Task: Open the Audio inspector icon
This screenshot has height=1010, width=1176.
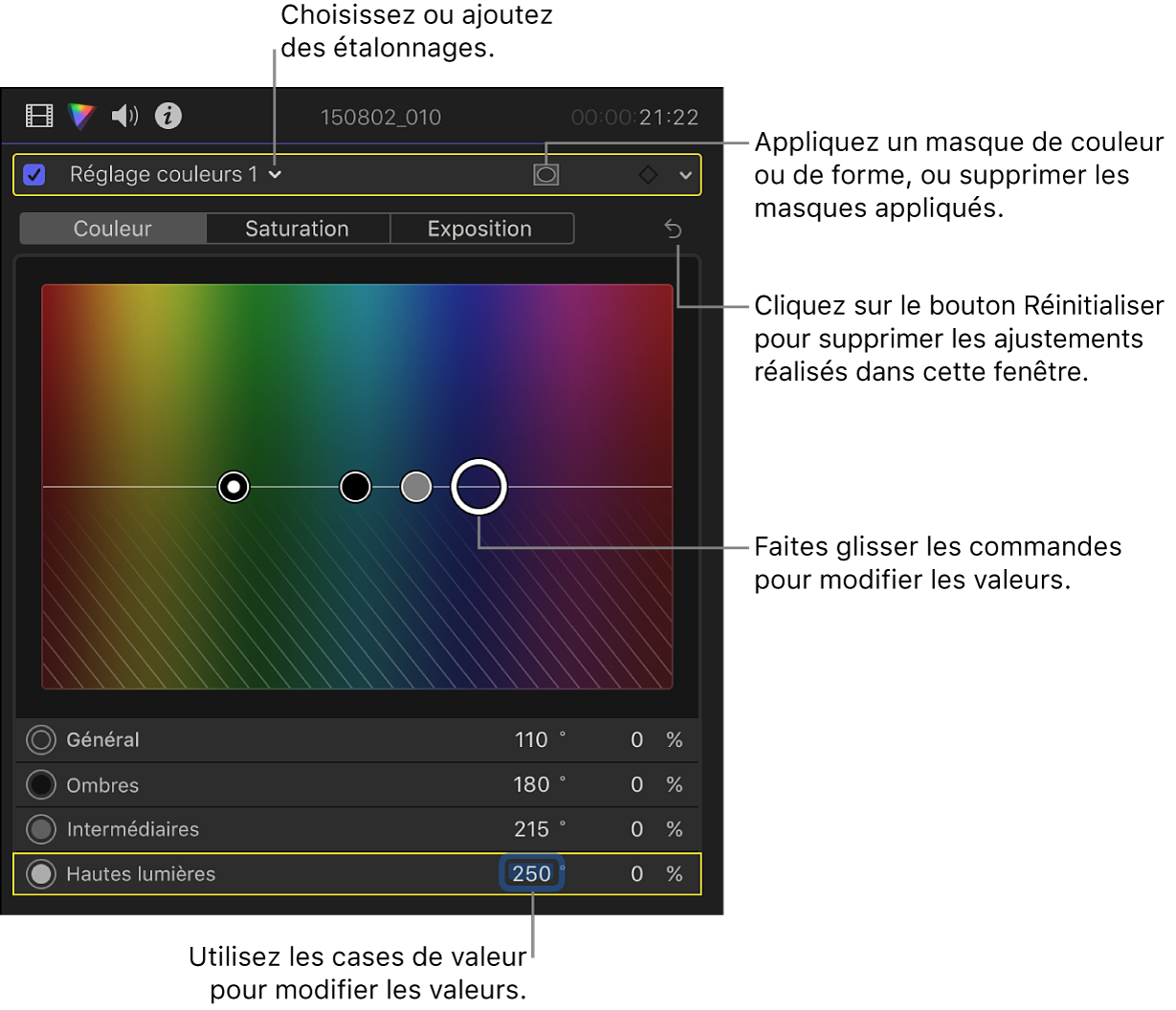Action: pos(122,116)
